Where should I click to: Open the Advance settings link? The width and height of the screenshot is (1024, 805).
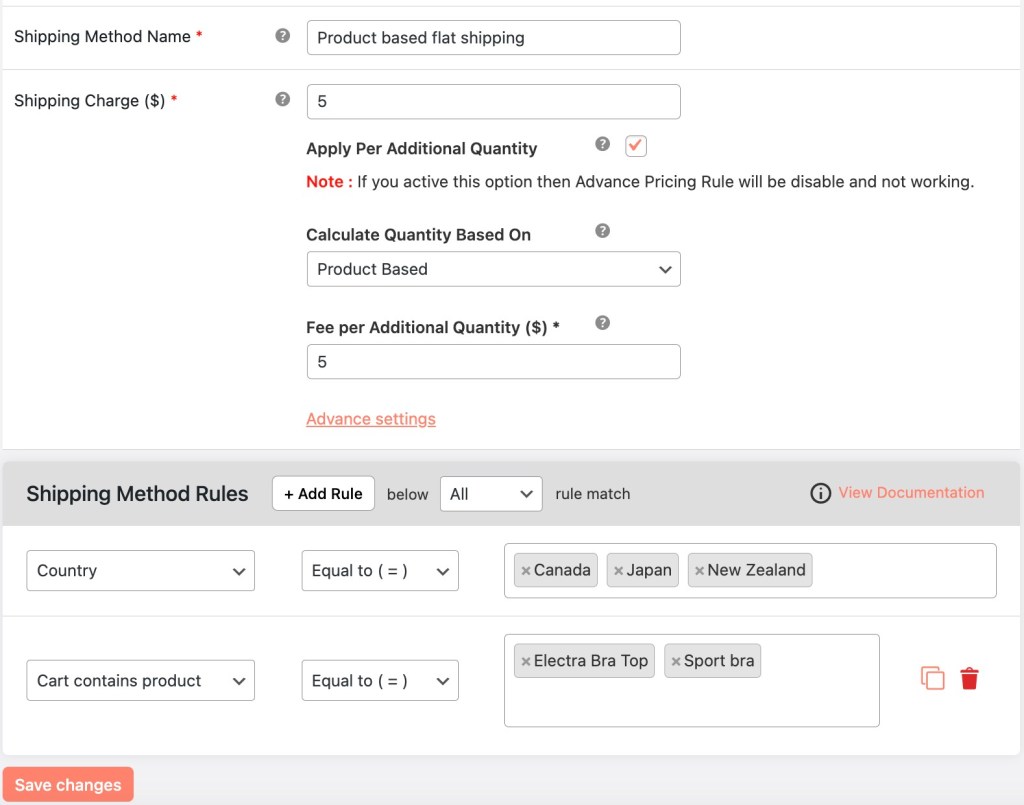coord(371,419)
